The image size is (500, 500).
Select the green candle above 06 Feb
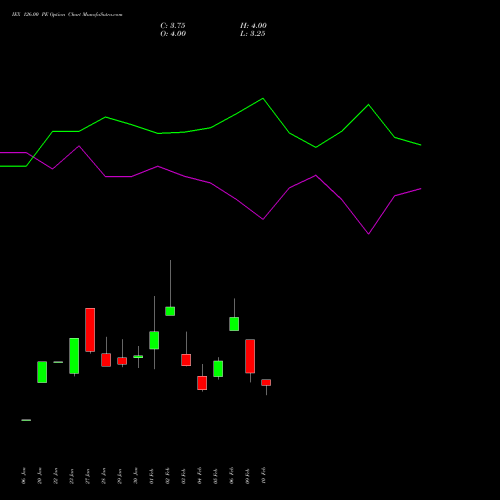click(x=234, y=324)
